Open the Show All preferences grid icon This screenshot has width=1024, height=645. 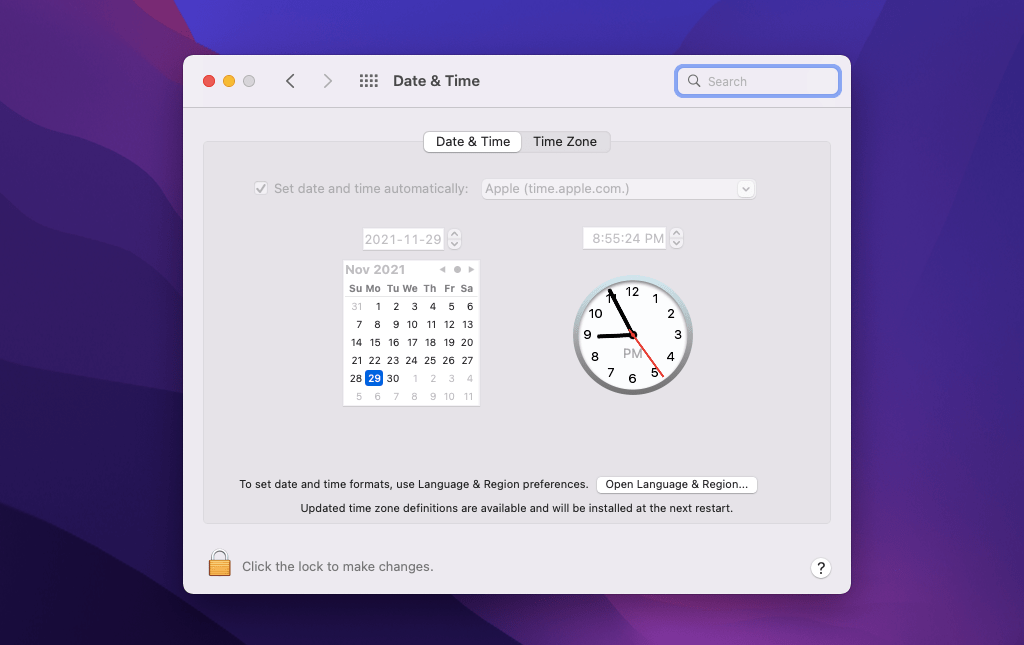point(368,80)
